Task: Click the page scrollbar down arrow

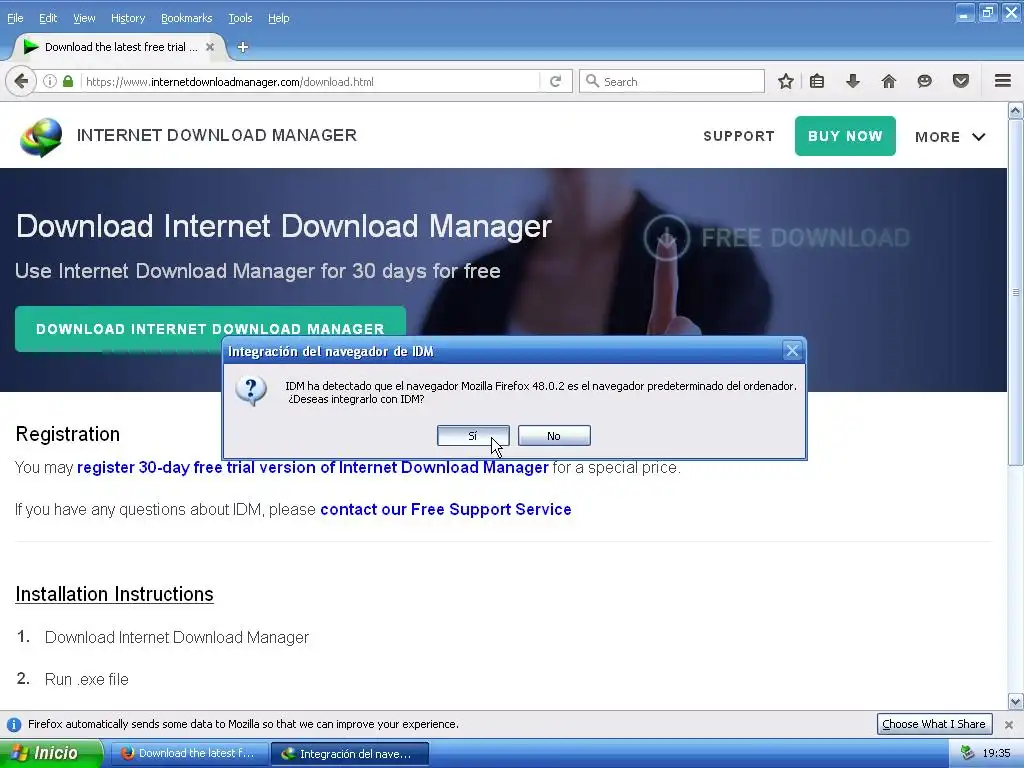Action: coord(1016,702)
